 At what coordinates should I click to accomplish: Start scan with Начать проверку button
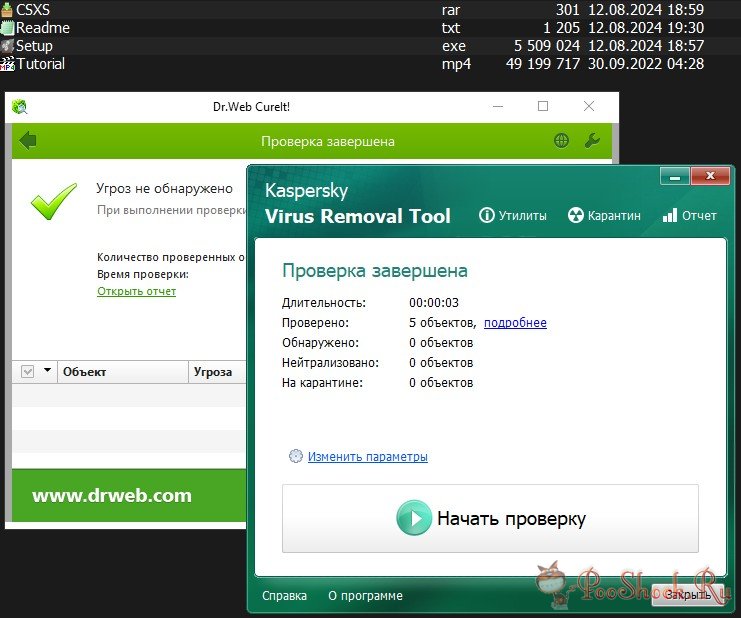pyautogui.click(x=490, y=518)
